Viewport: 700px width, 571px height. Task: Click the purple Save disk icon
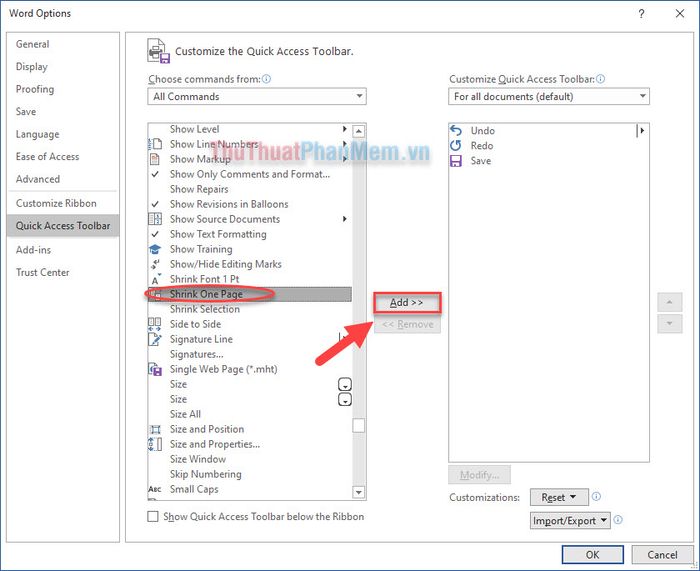tap(456, 161)
